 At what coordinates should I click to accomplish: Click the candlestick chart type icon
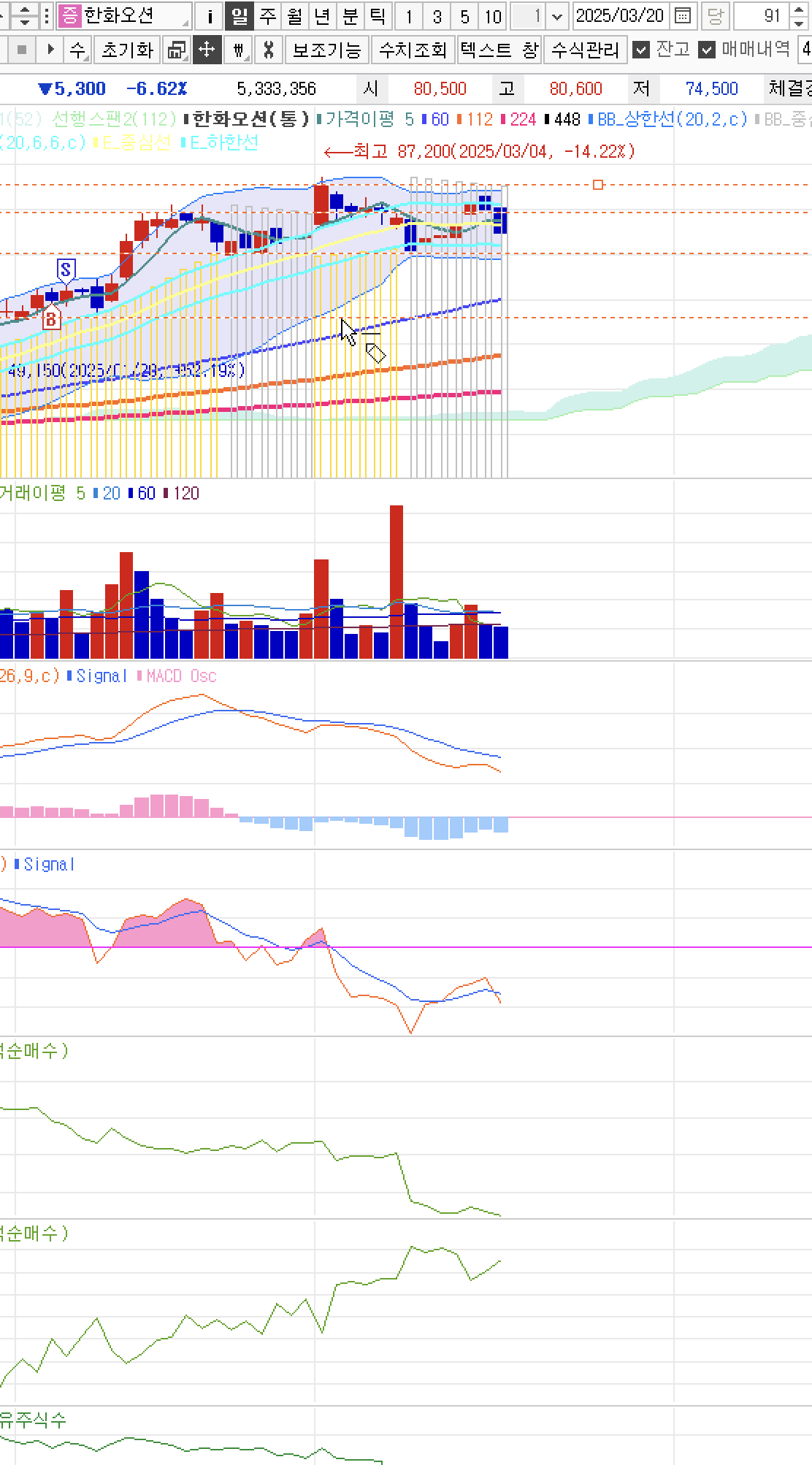[238, 50]
